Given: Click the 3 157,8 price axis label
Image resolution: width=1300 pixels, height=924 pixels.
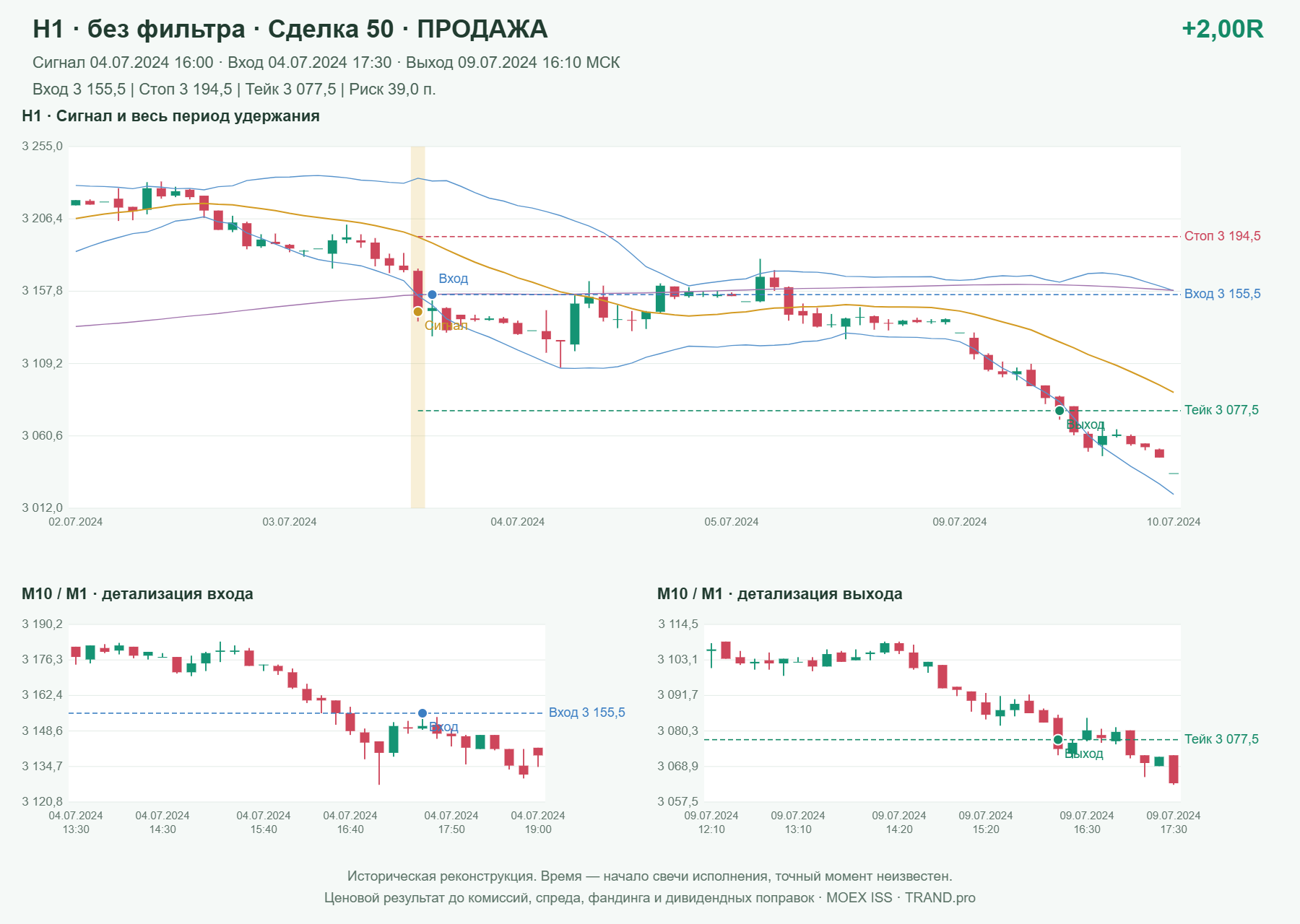Looking at the screenshot, I should [42, 291].
